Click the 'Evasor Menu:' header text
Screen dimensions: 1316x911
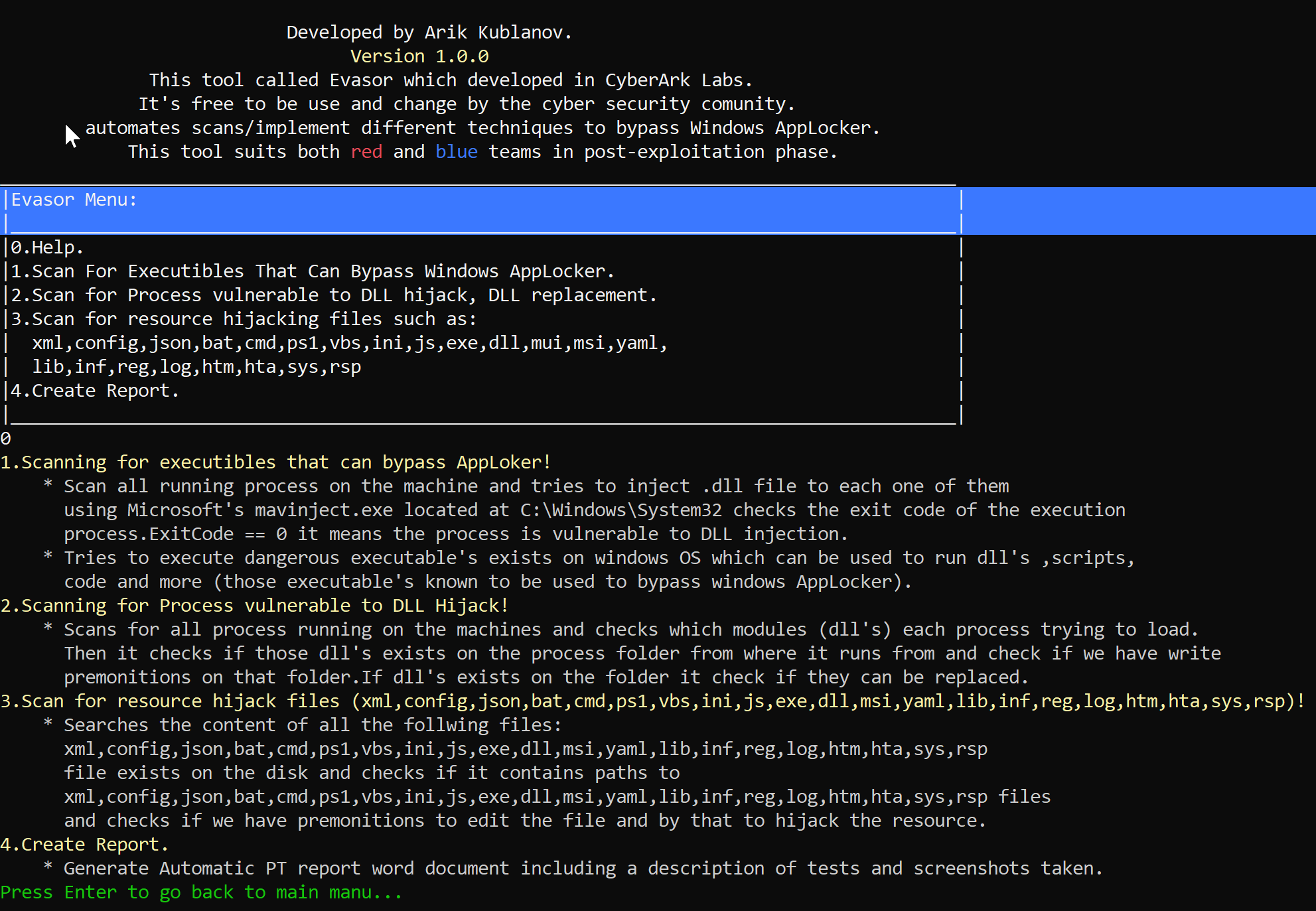click(74, 200)
